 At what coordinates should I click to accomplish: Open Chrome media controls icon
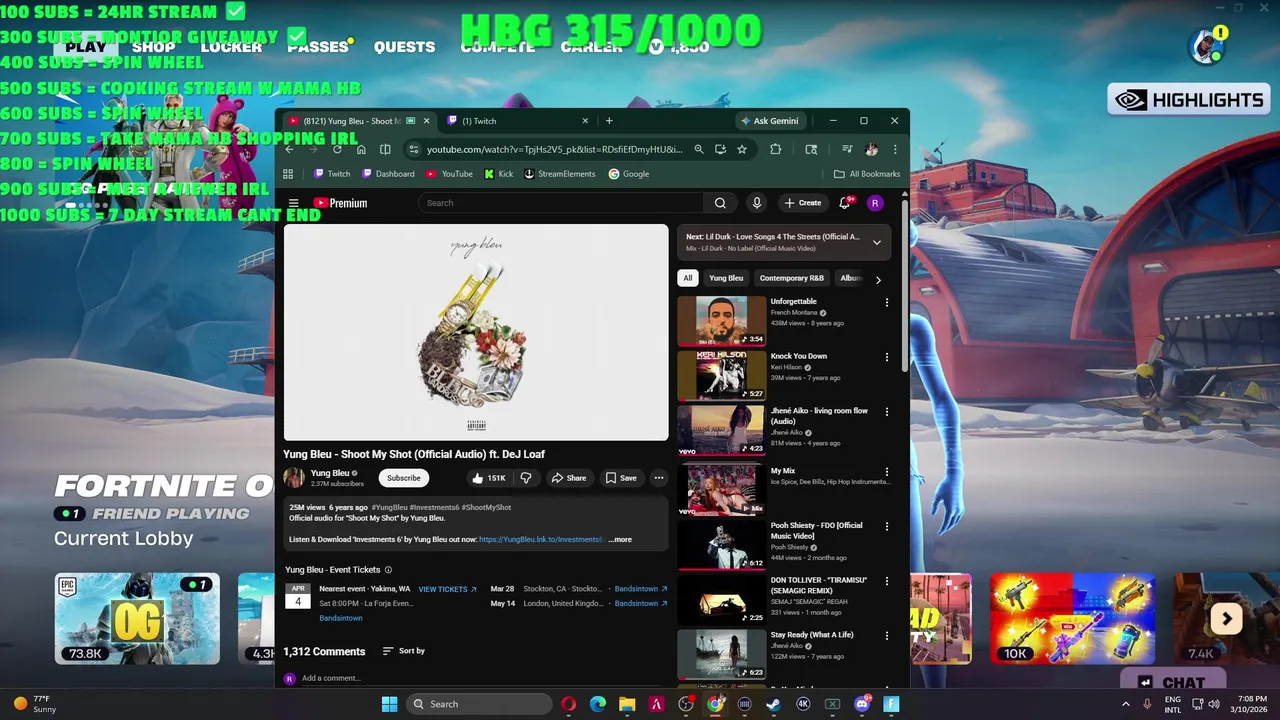click(847, 149)
